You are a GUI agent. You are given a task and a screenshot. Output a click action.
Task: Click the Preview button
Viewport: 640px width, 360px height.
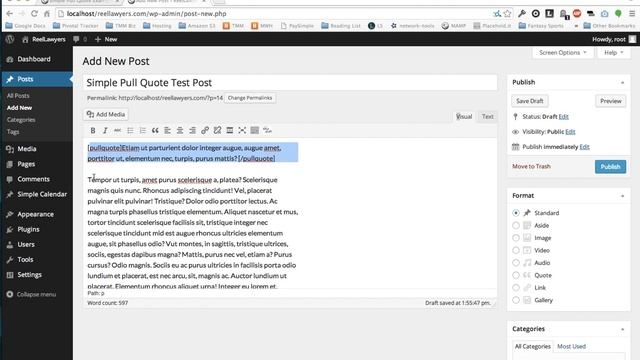pyautogui.click(x=611, y=101)
